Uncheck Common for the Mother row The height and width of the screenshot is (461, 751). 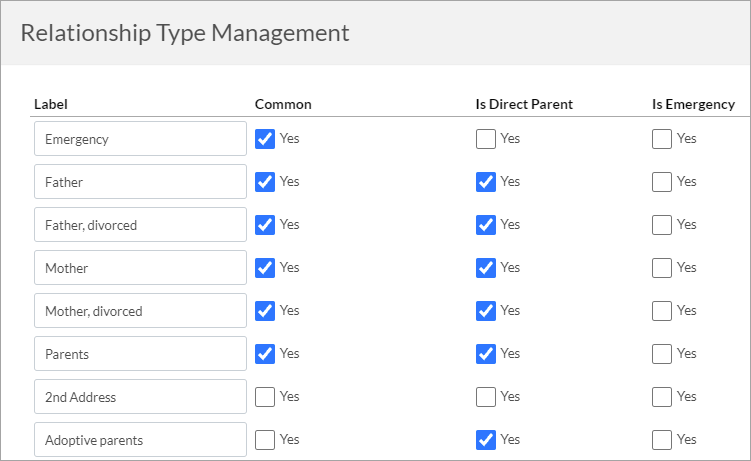coord(265,268)
